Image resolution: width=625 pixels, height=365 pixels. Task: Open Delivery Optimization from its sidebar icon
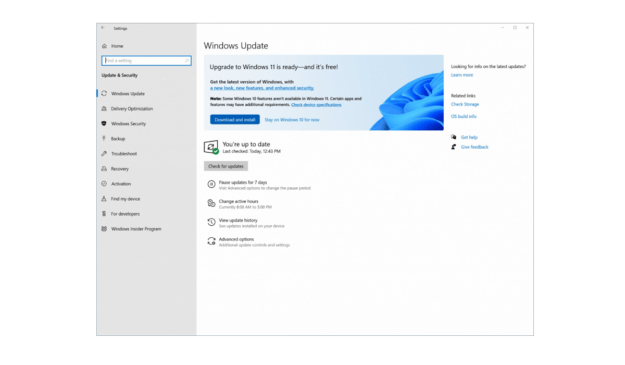click(104, 109)
